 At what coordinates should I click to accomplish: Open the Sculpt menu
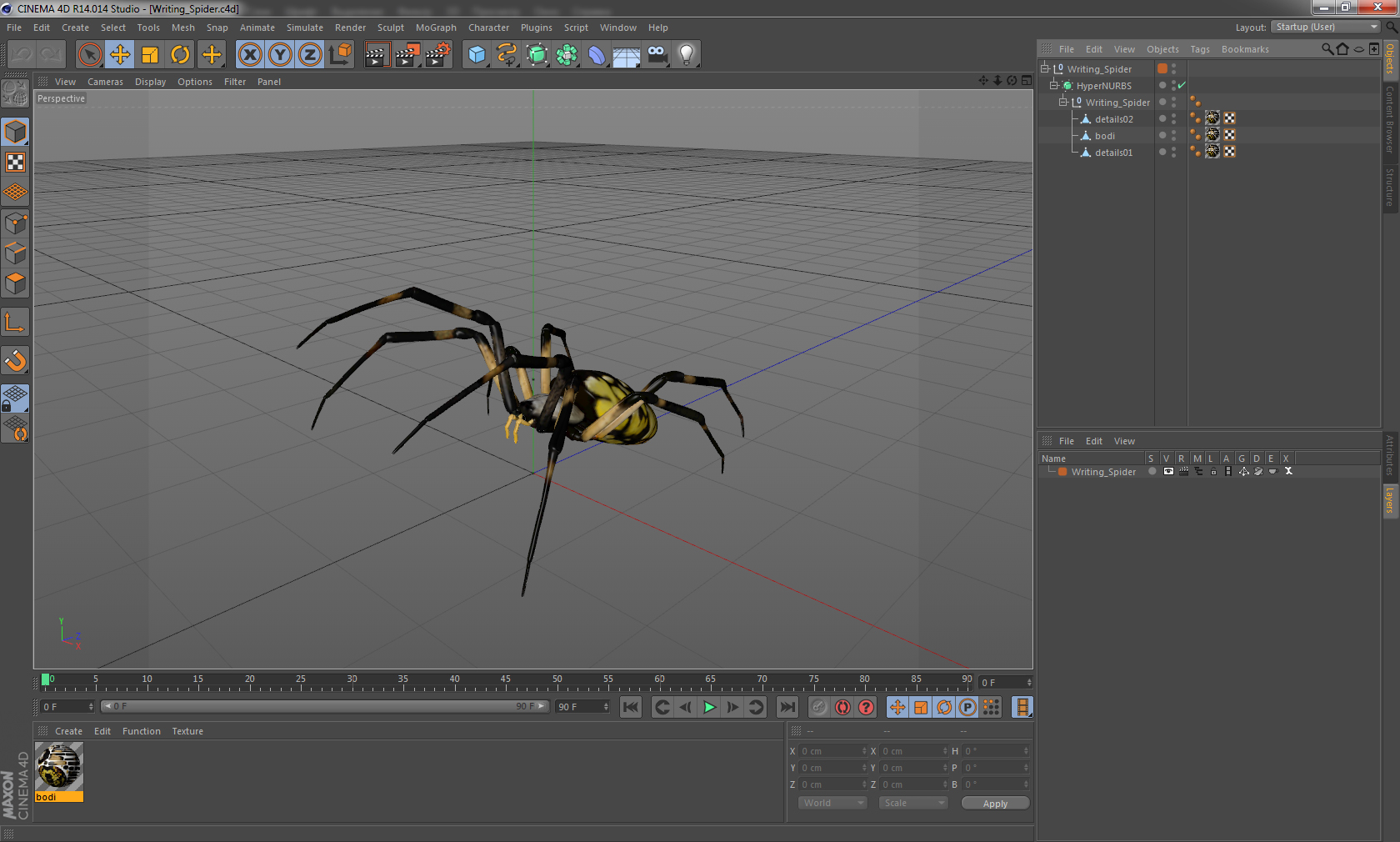[x=391, y=28]
